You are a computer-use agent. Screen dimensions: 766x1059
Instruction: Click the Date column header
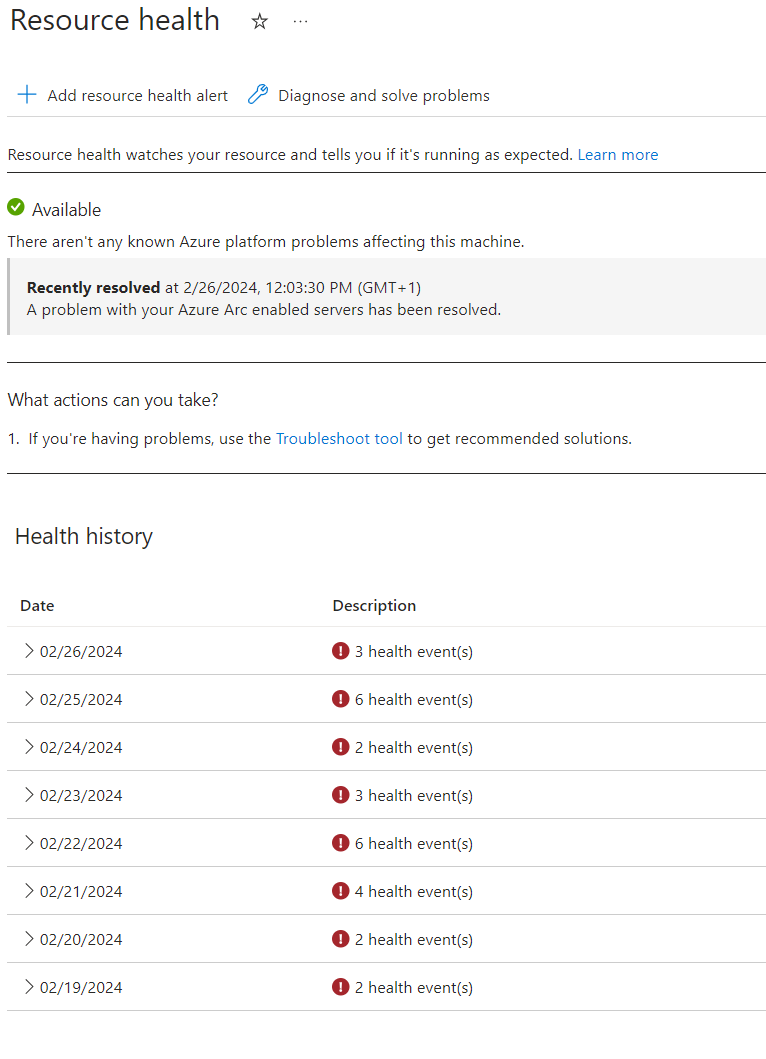coord(37,605)
